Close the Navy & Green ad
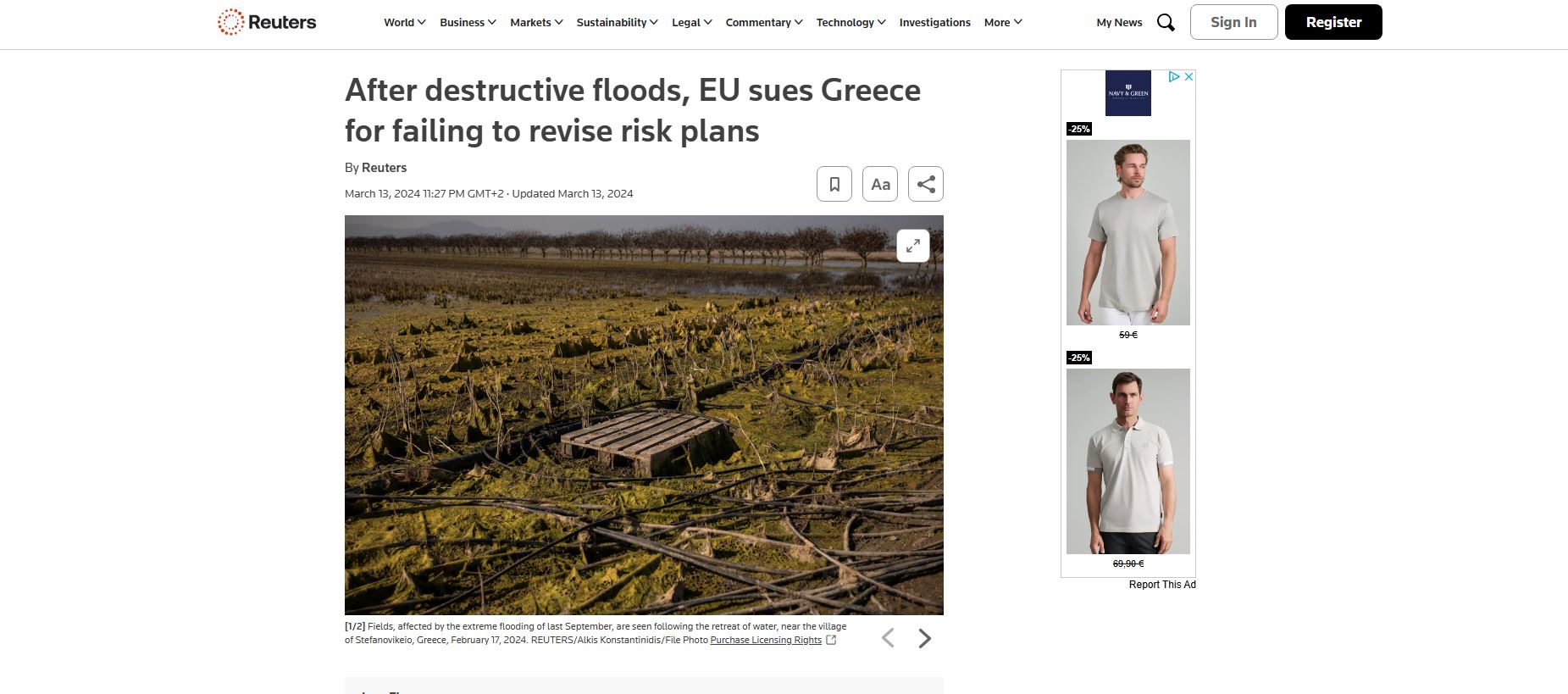Image resolution: width=1568 pixels, height=694 pixels. (1188, 76)
